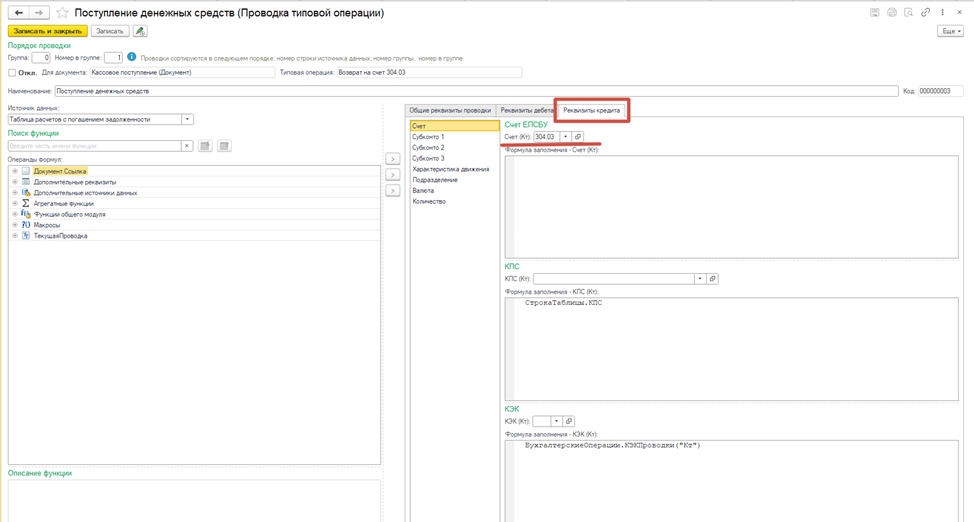Open the Счет (Кт) dropdown arrow
Image resolution: width=974 pixels, height=522 pixels.
click(565, 137)
